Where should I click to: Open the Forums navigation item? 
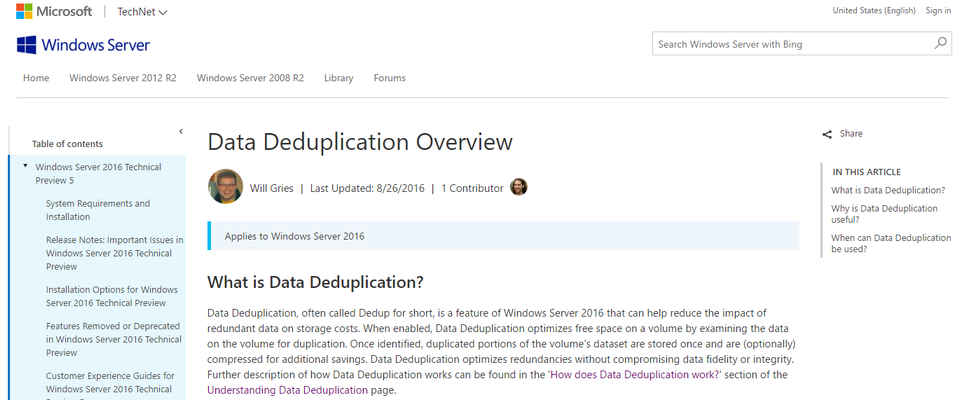click(x=389, y=78)
